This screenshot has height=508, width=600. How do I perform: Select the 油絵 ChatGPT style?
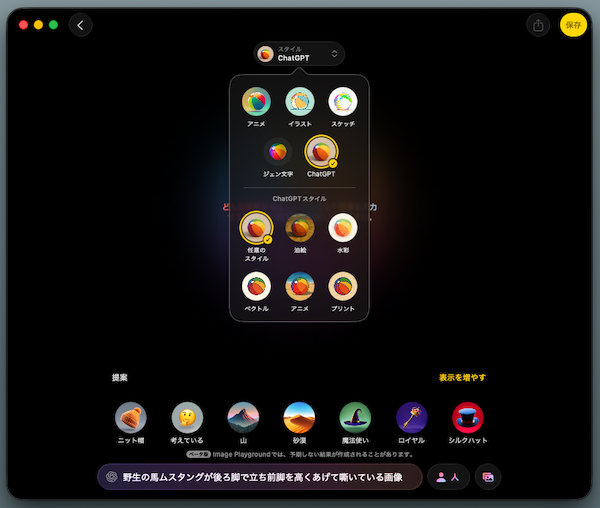tap(300, 228)
